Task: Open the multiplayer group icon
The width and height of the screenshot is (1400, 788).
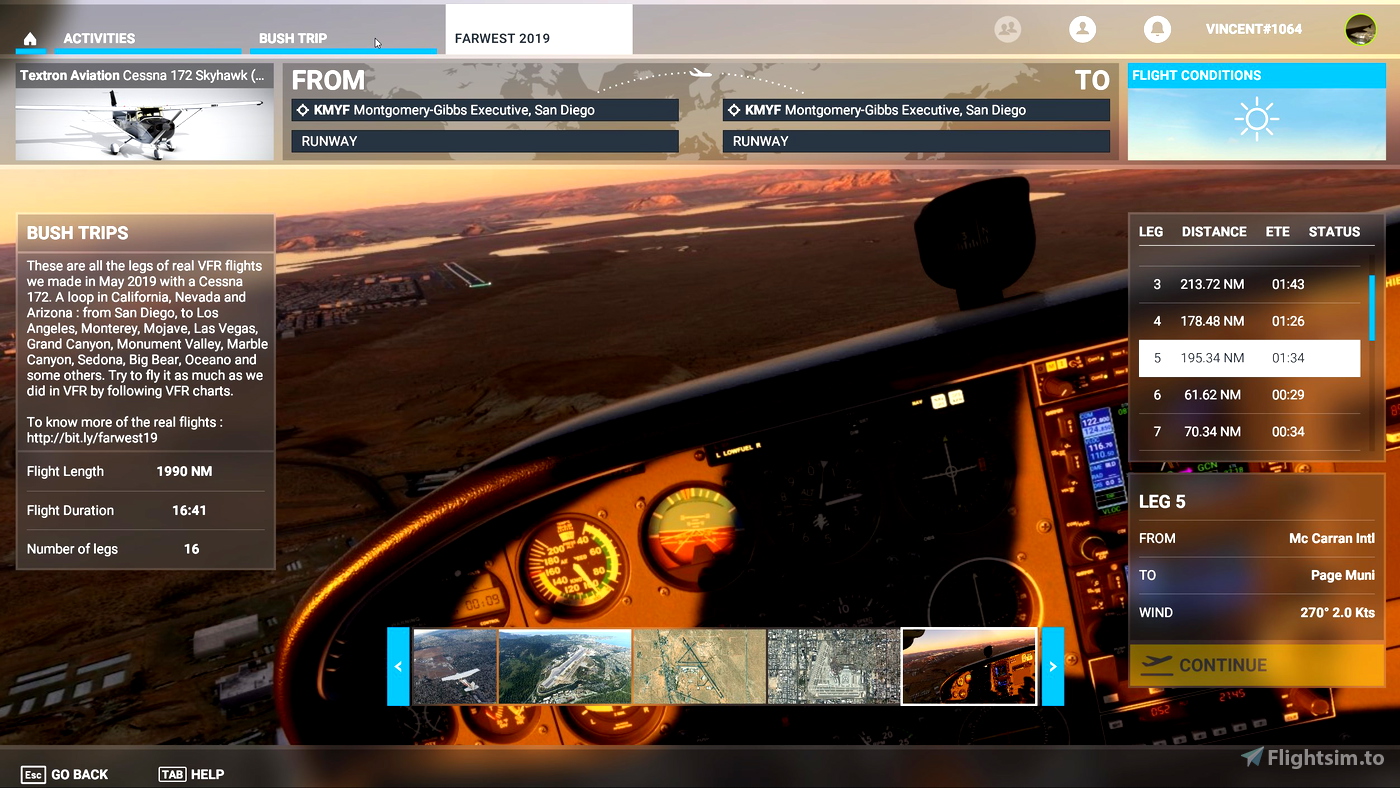Action: pyautogui.click(x=1008, y=29)
